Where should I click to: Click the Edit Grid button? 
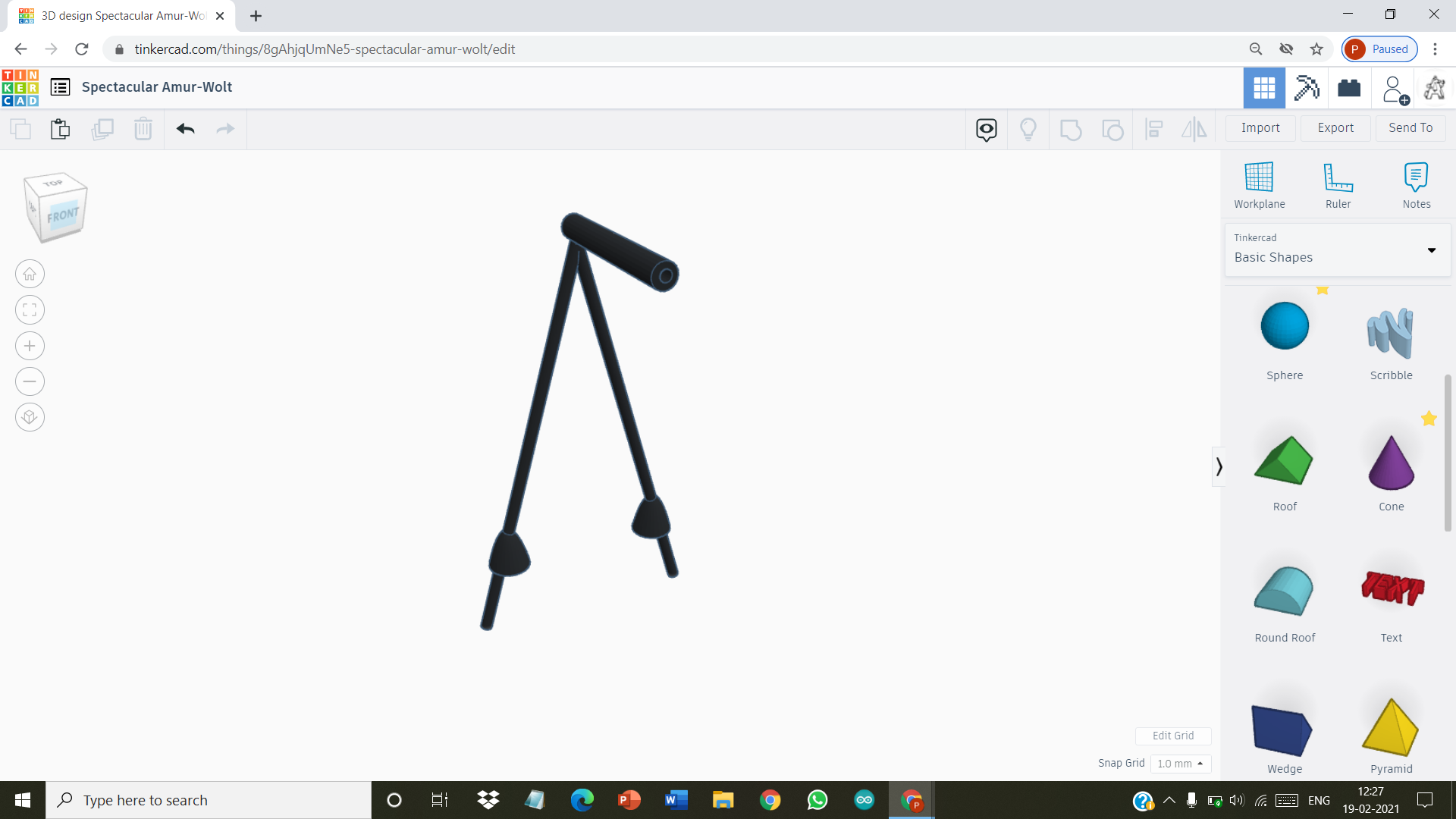click(1172, 736)
